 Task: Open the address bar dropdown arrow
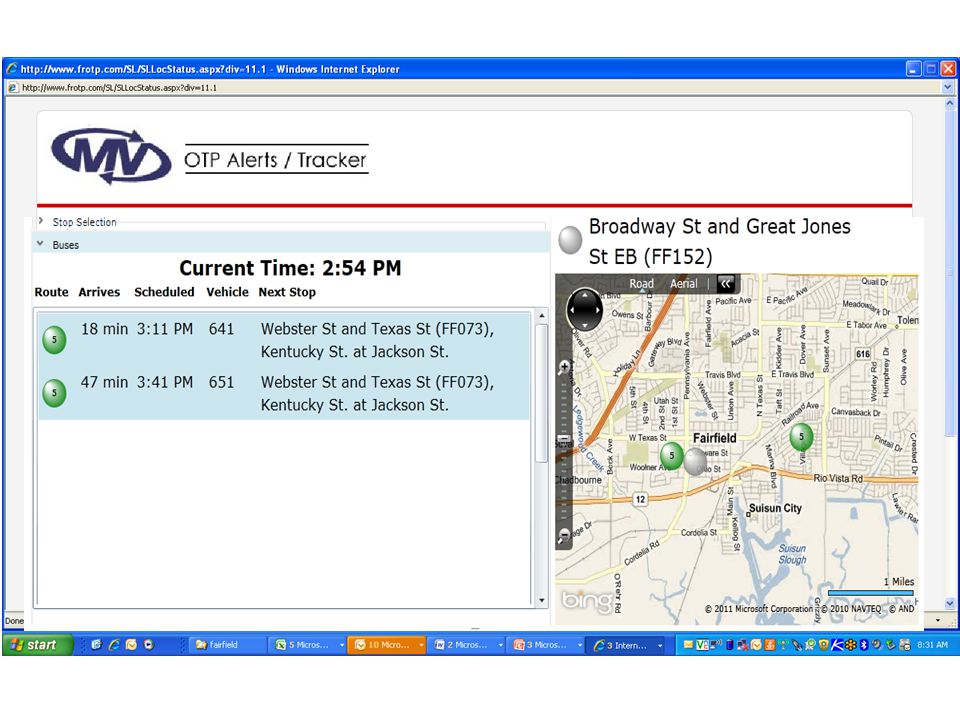(x=947, y=88)
